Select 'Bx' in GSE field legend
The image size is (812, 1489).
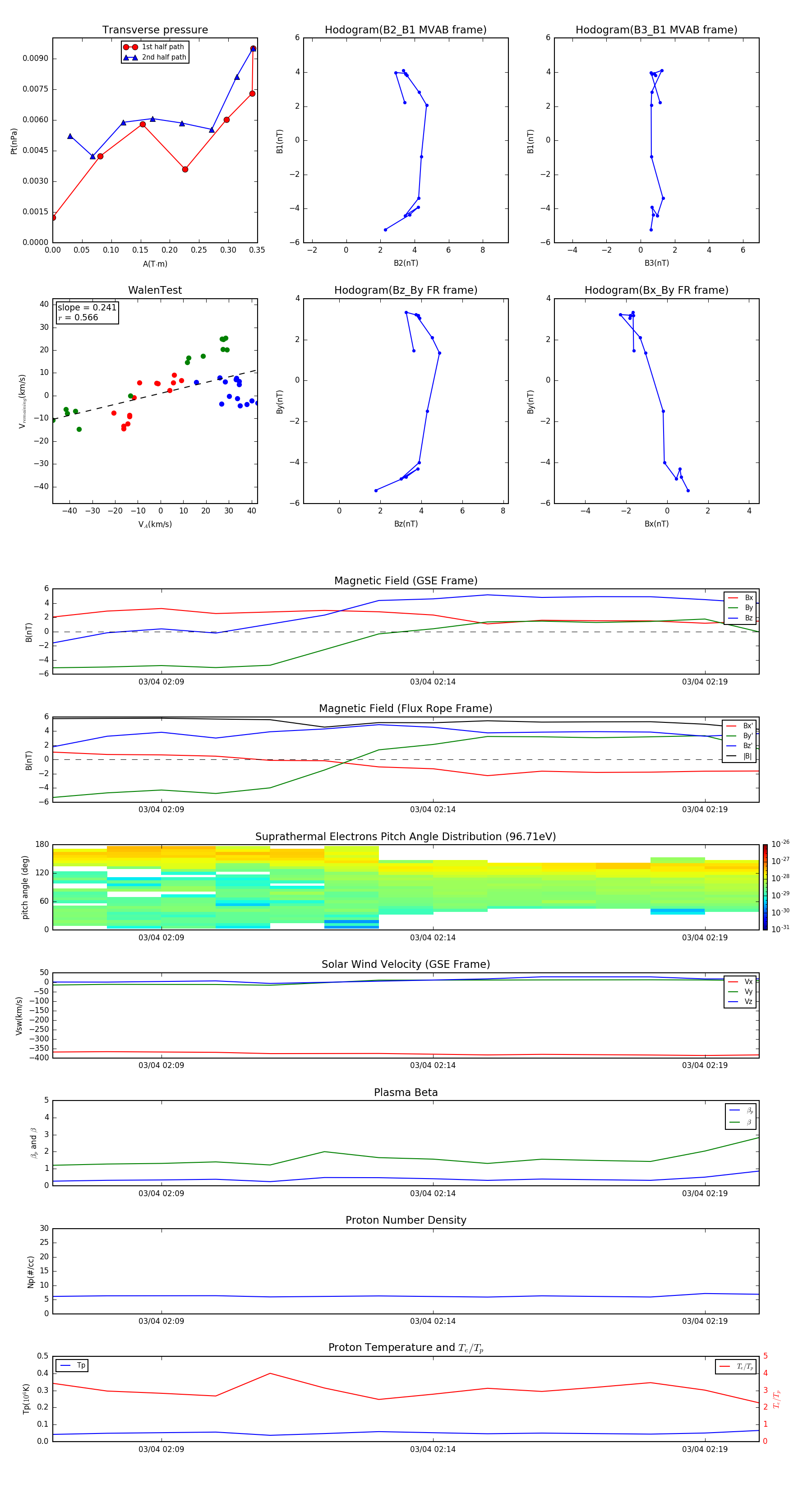740,598
